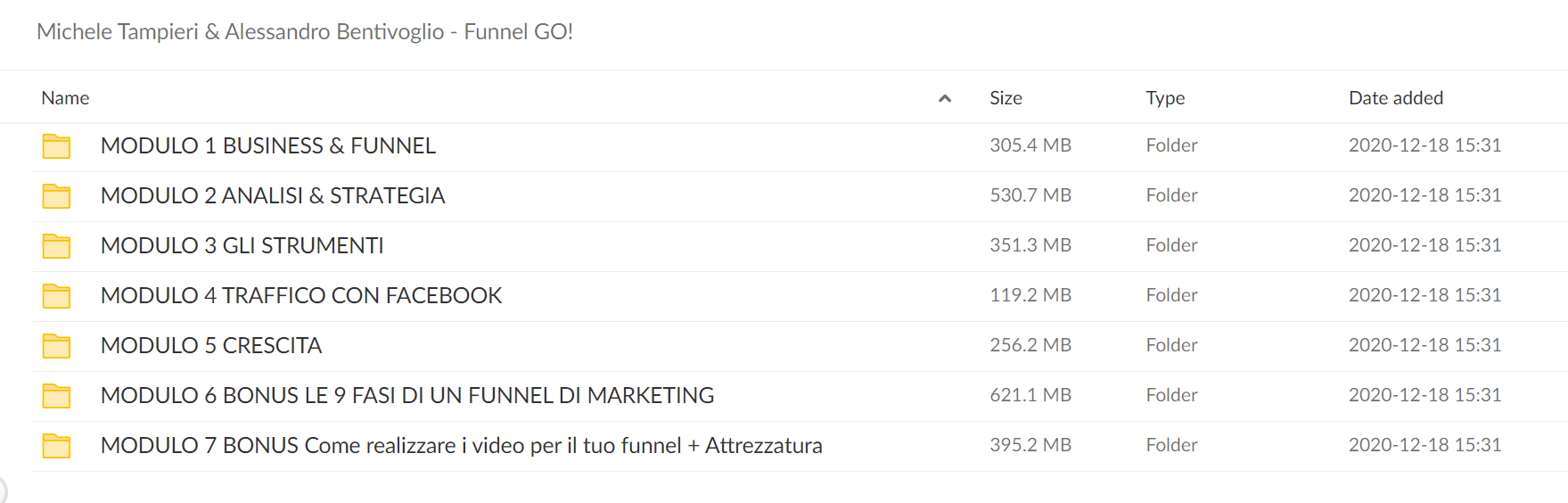Open MODULO 3 GLI STRUMENTI folder name
Screen dimensions: 1568x503
242,245
